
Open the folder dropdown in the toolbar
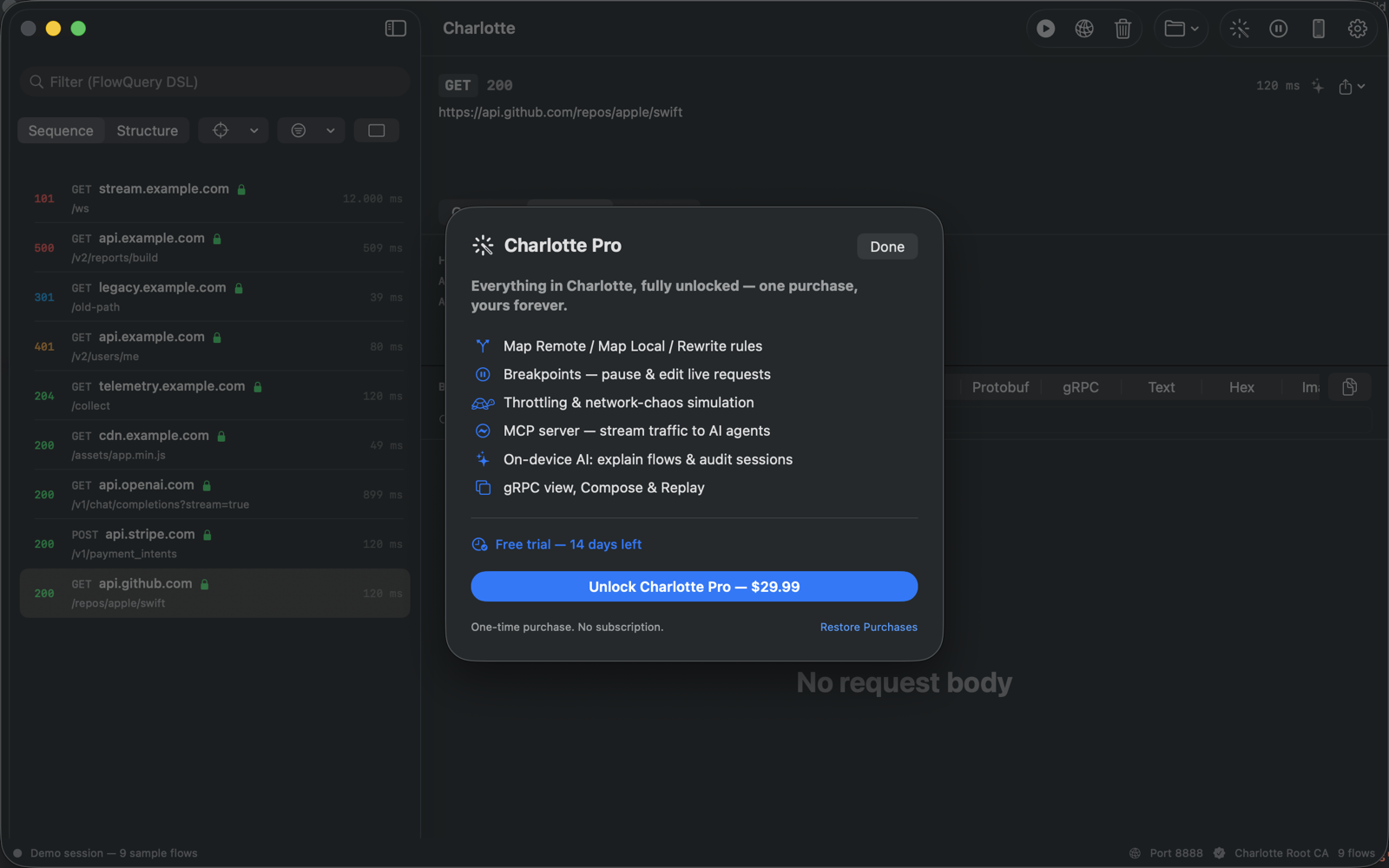1182,29
